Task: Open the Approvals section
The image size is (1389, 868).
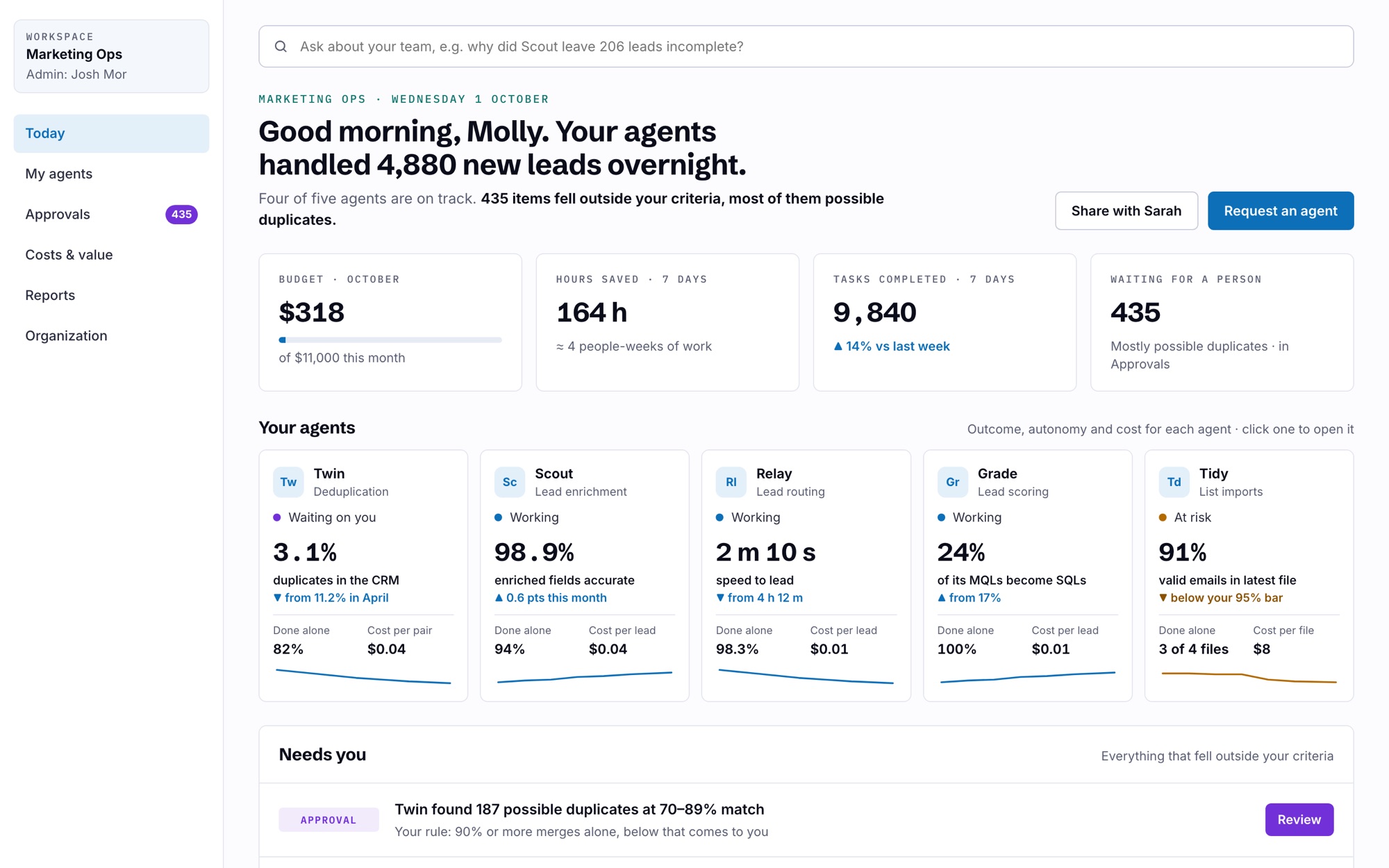Action: [x=111, y=215]
